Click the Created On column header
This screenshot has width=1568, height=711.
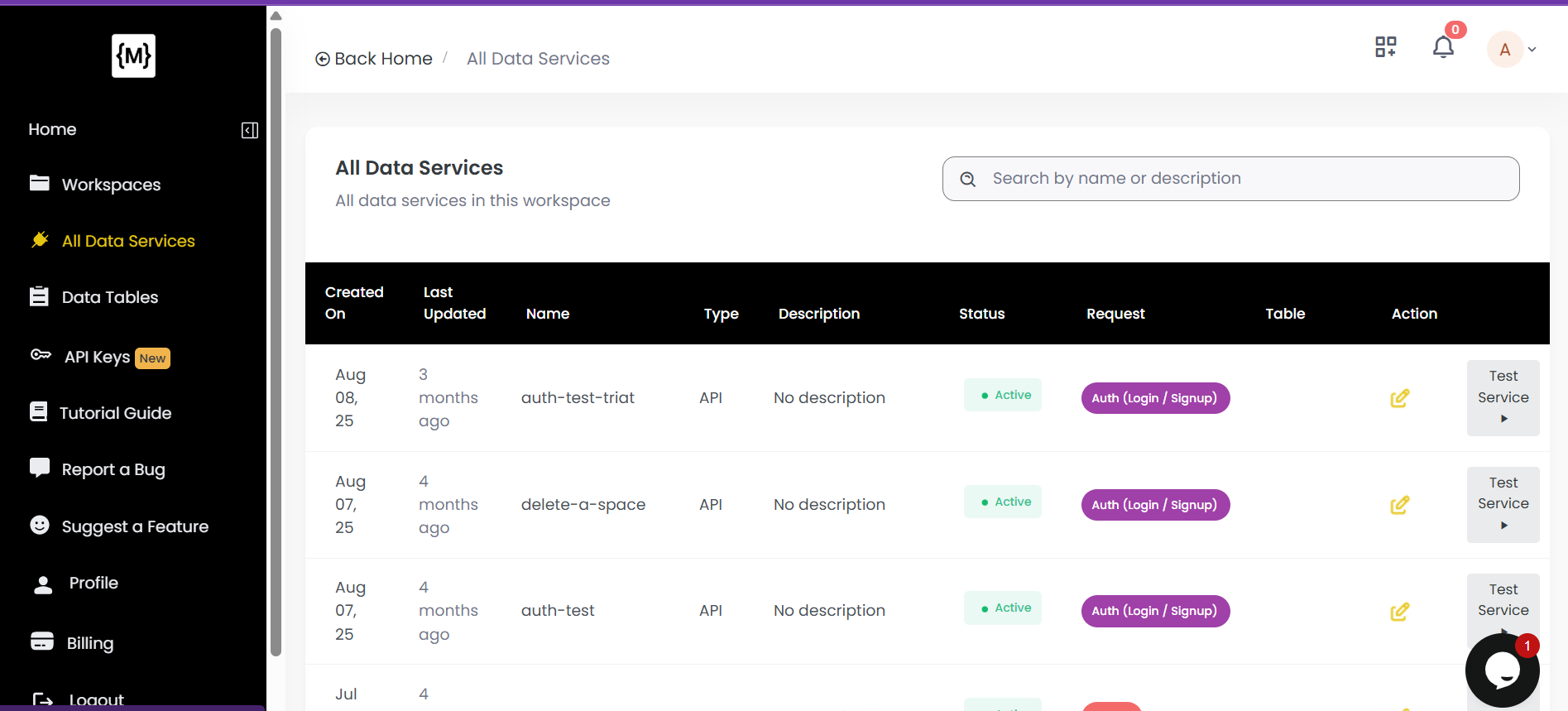click(354, 303)
